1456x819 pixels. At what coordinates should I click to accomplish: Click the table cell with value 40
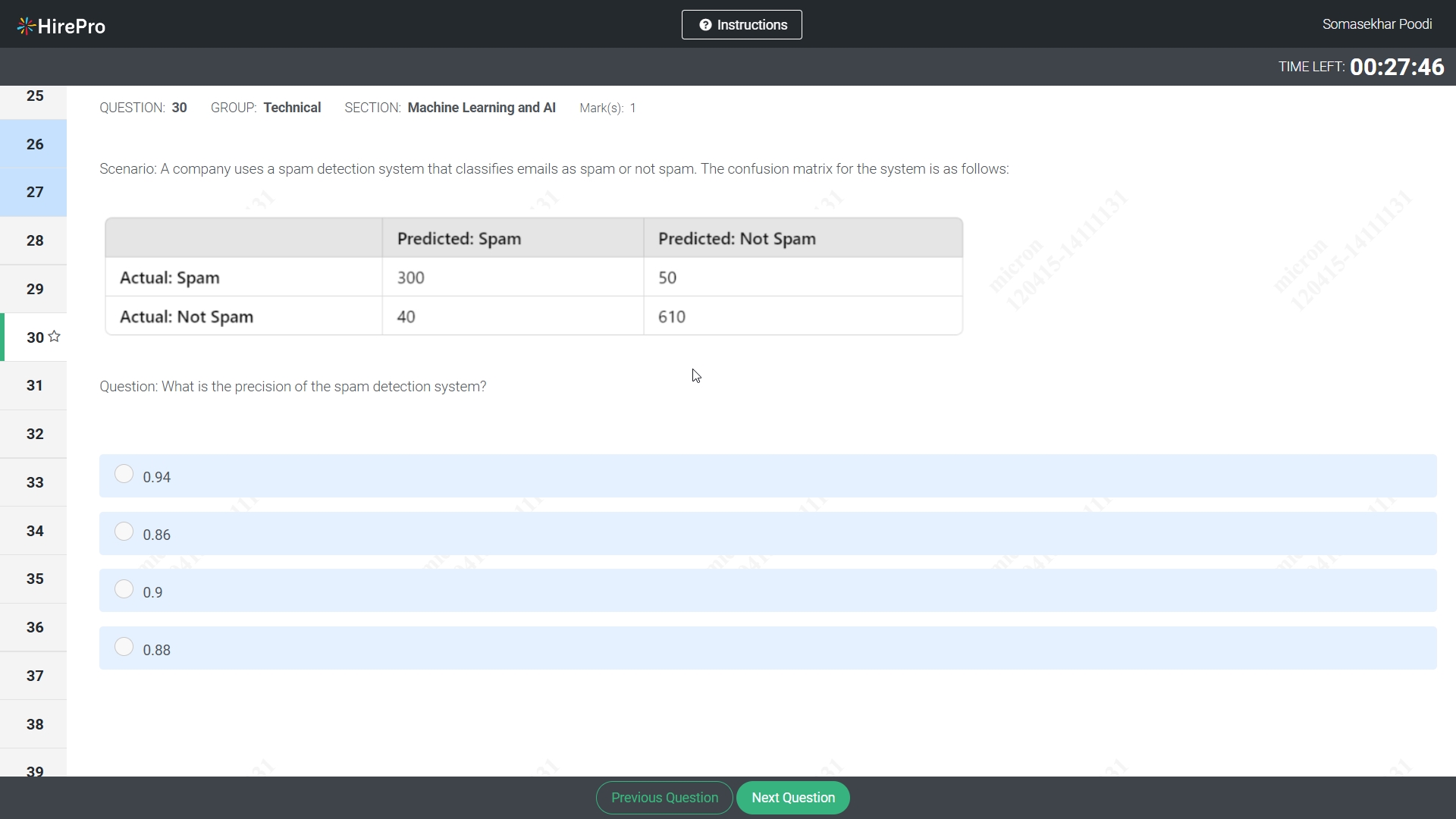pos(513,316)
